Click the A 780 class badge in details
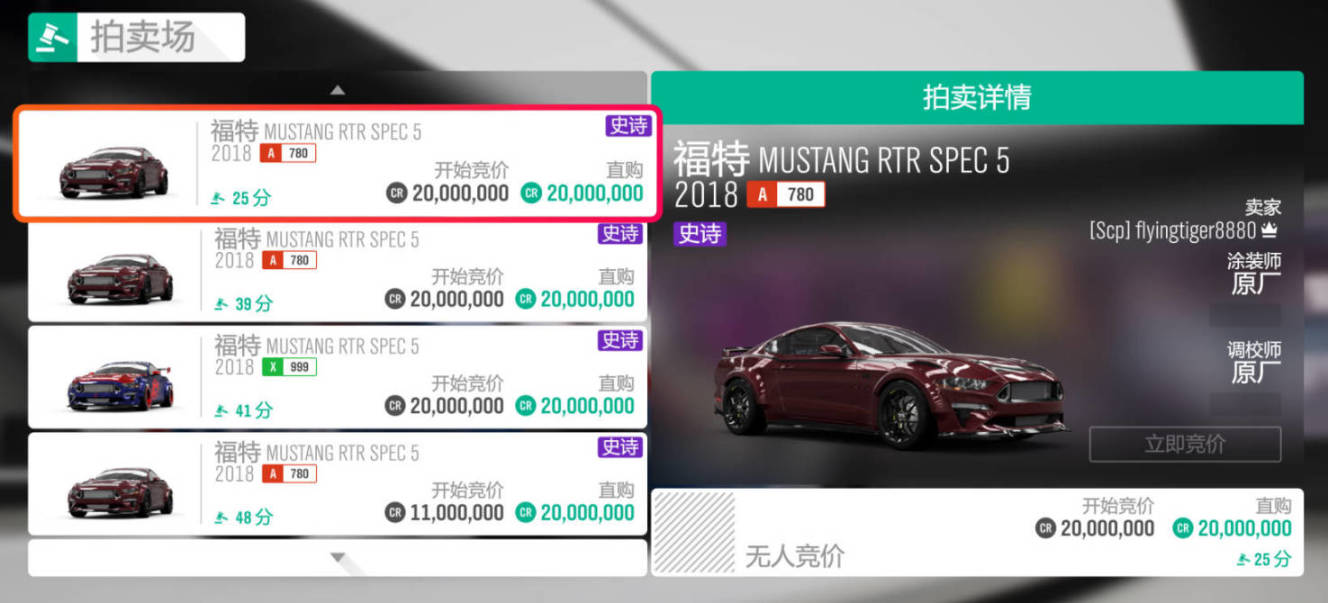This screenshot has width=1328, height=603. [786, 194]
